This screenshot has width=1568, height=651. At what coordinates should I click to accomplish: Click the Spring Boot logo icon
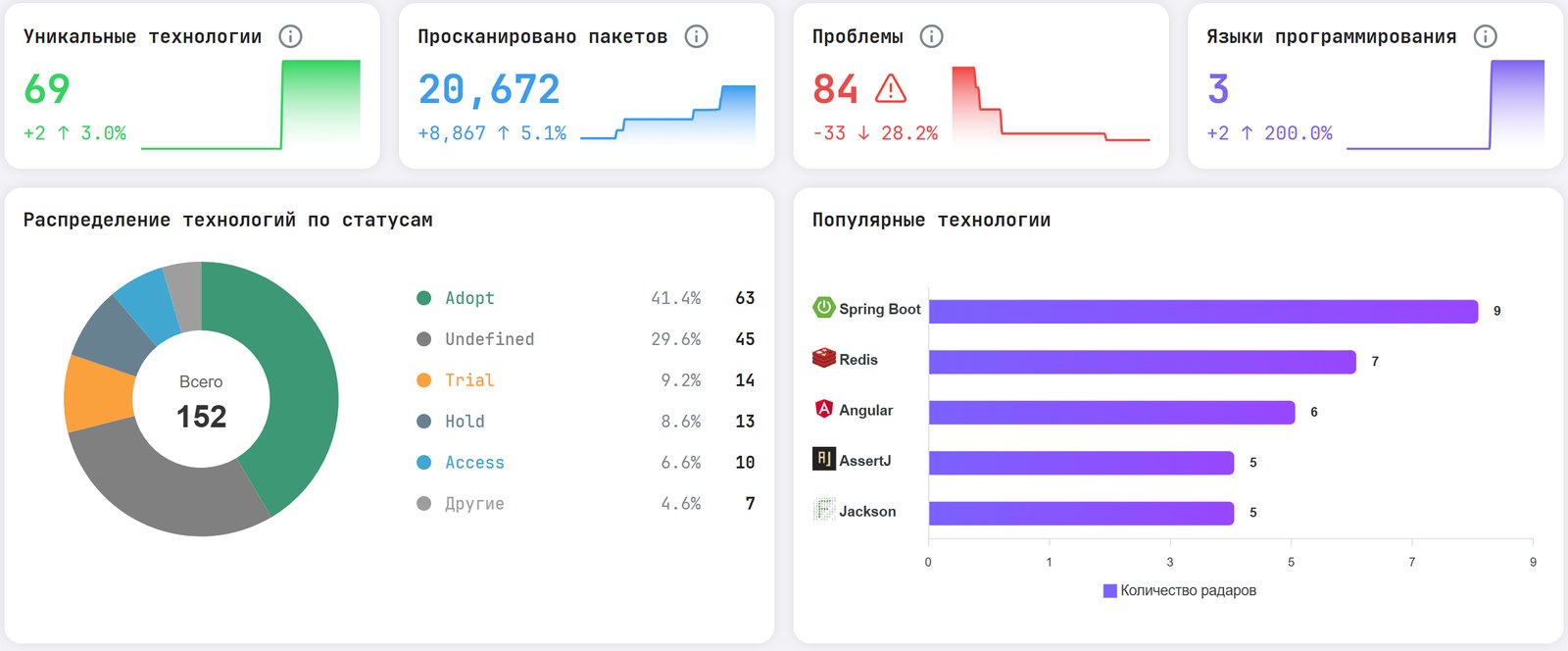[824, 308]
